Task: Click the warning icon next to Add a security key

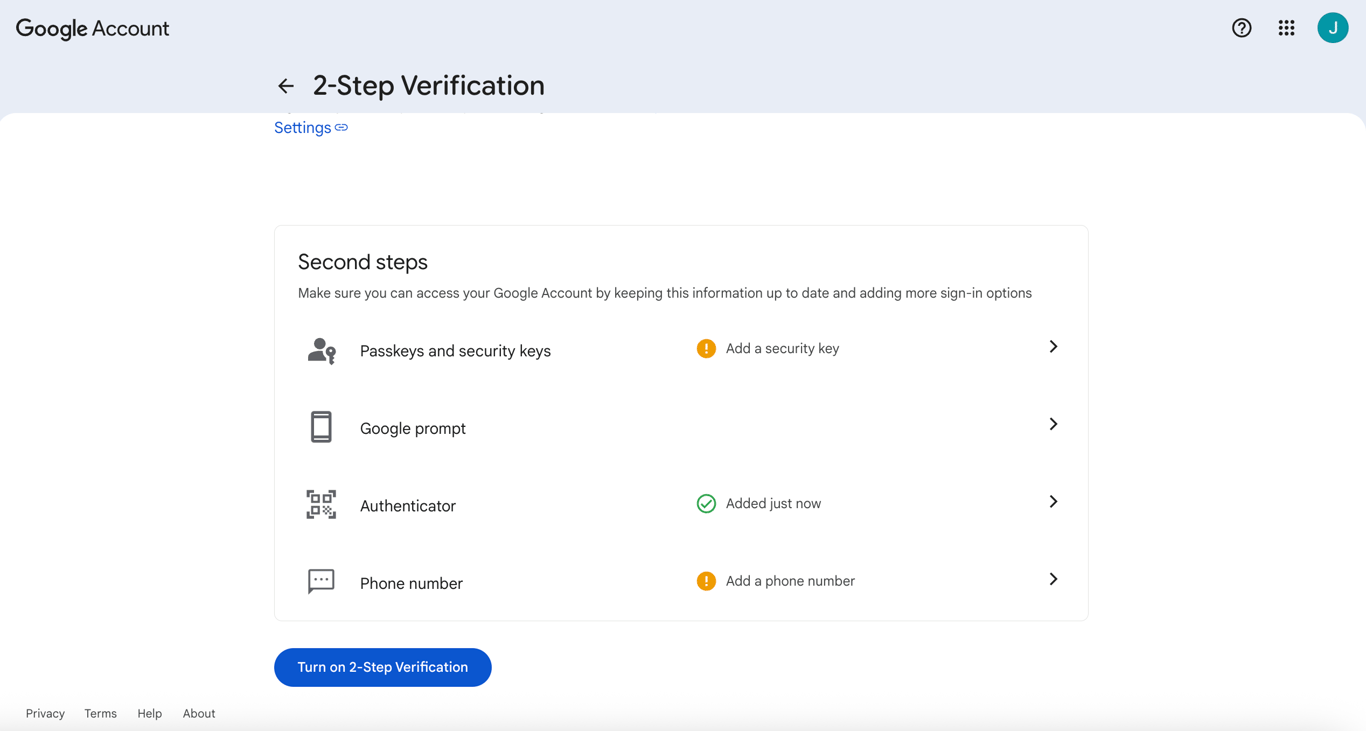Action: pos(706,348)
